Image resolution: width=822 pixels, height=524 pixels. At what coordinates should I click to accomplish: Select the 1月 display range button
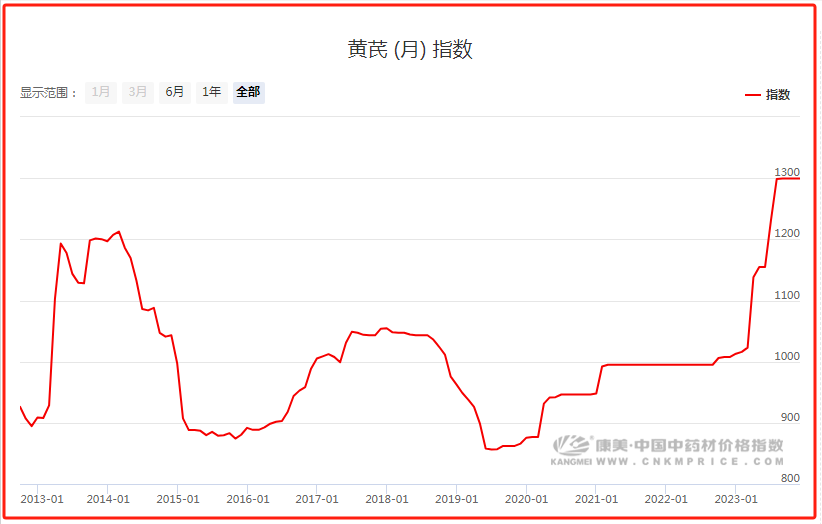pyautogui.click(x=101, y=92)
